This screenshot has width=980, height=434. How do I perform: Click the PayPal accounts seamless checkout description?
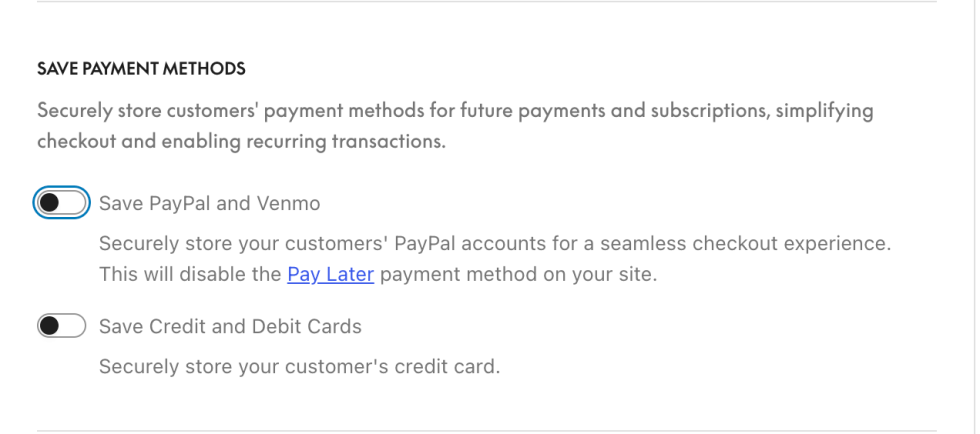pos(494,243)
